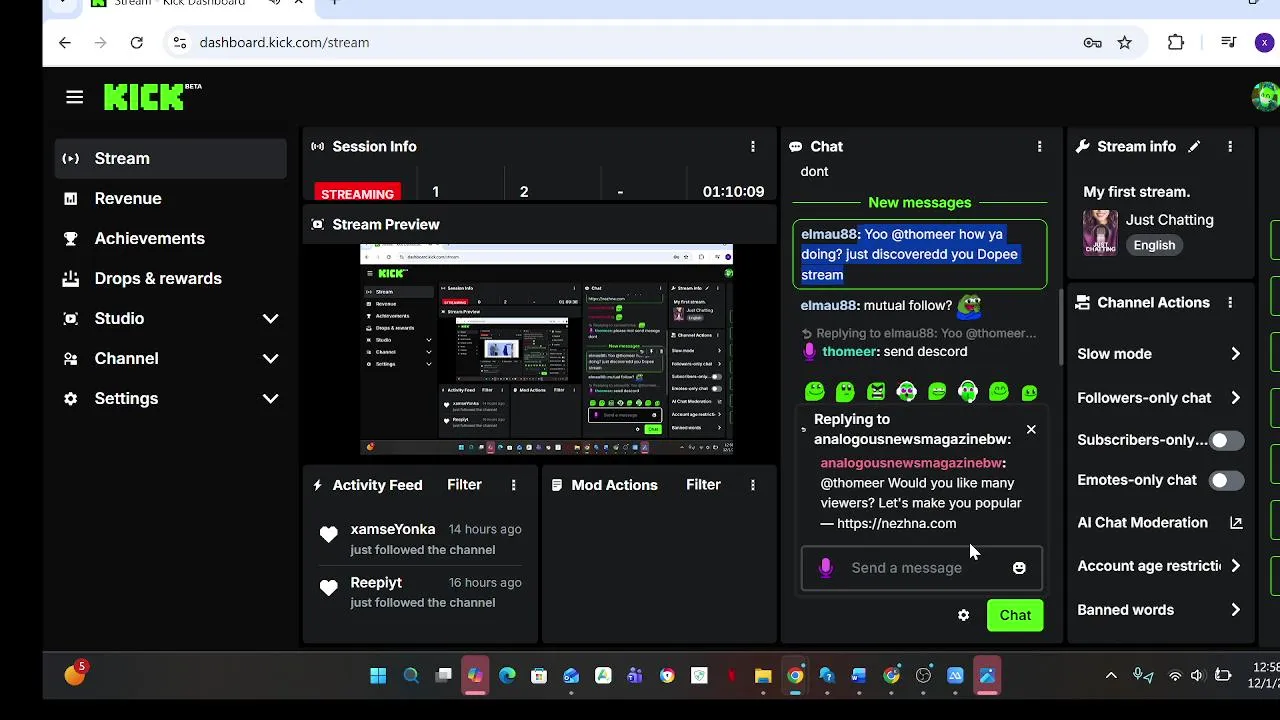View site information icon in address bar

(x=180, y=42)
